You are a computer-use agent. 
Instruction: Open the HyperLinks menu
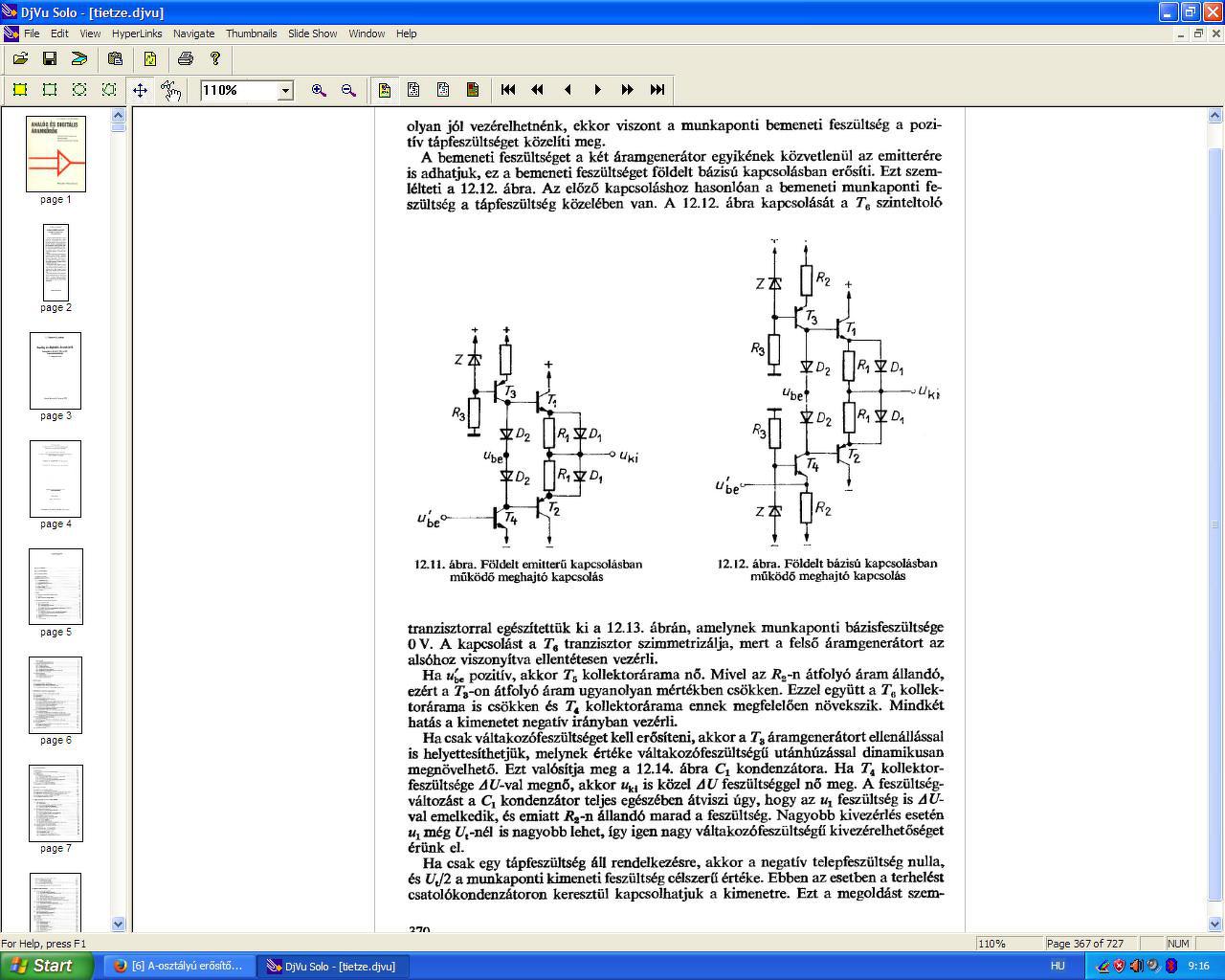pyautogui.click(x=137, y=33)
